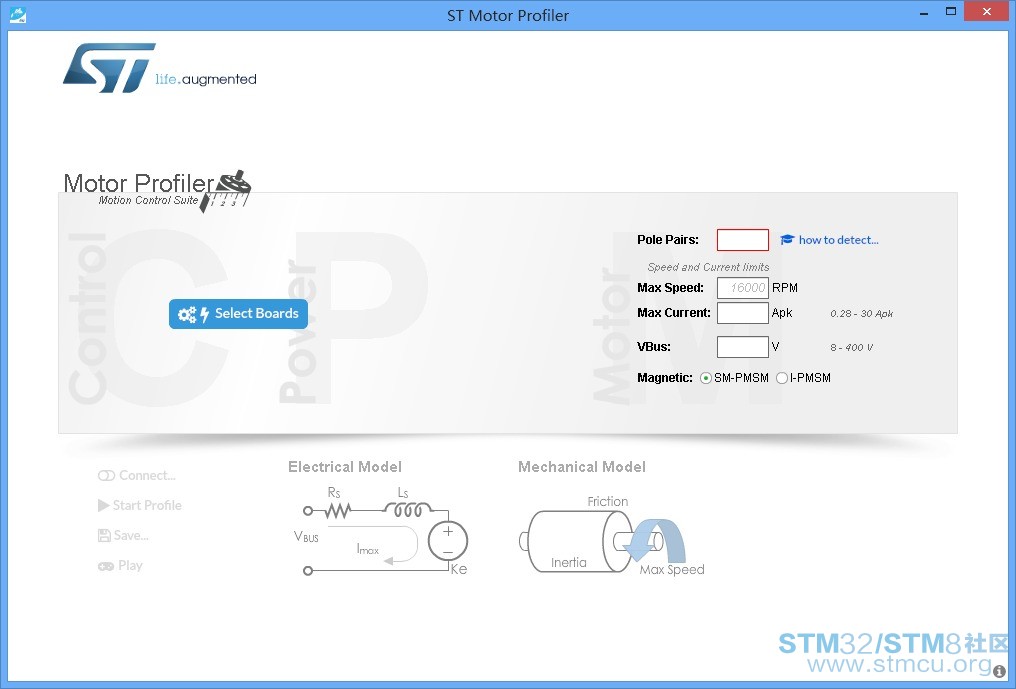Click the Start Profile play triangle icon

pos(103,505)
